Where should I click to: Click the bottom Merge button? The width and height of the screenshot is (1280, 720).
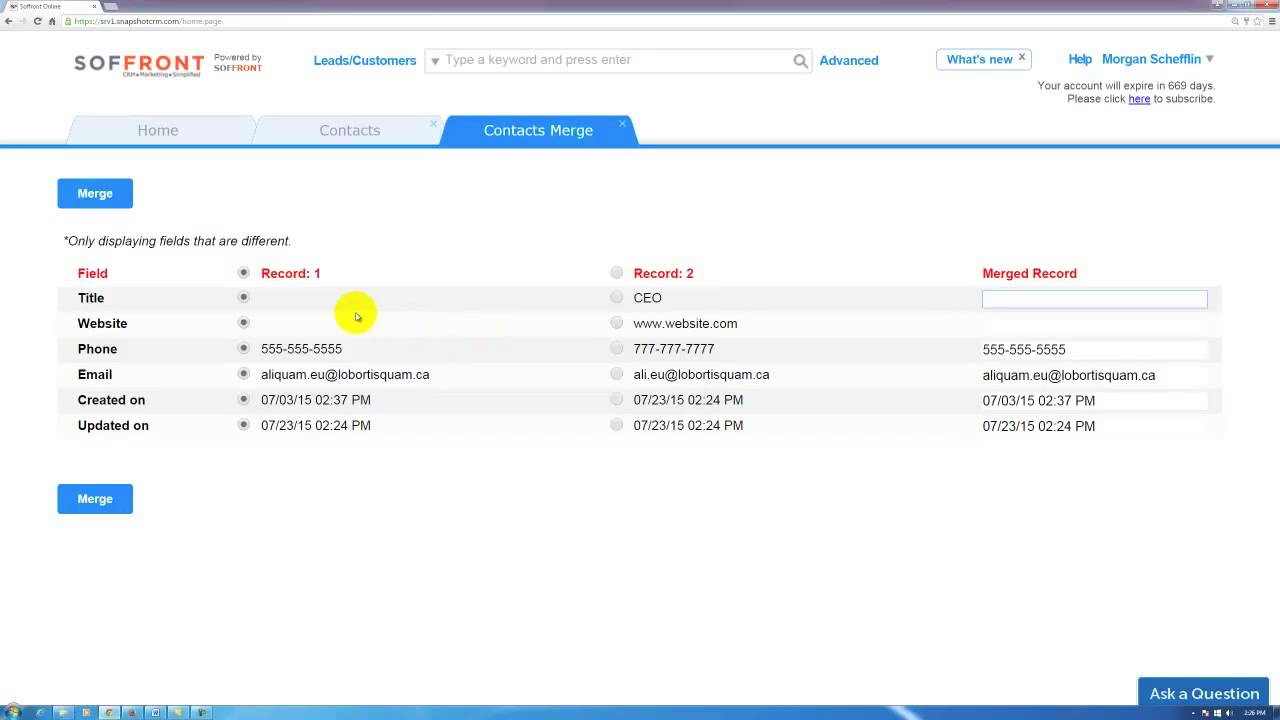95,498
